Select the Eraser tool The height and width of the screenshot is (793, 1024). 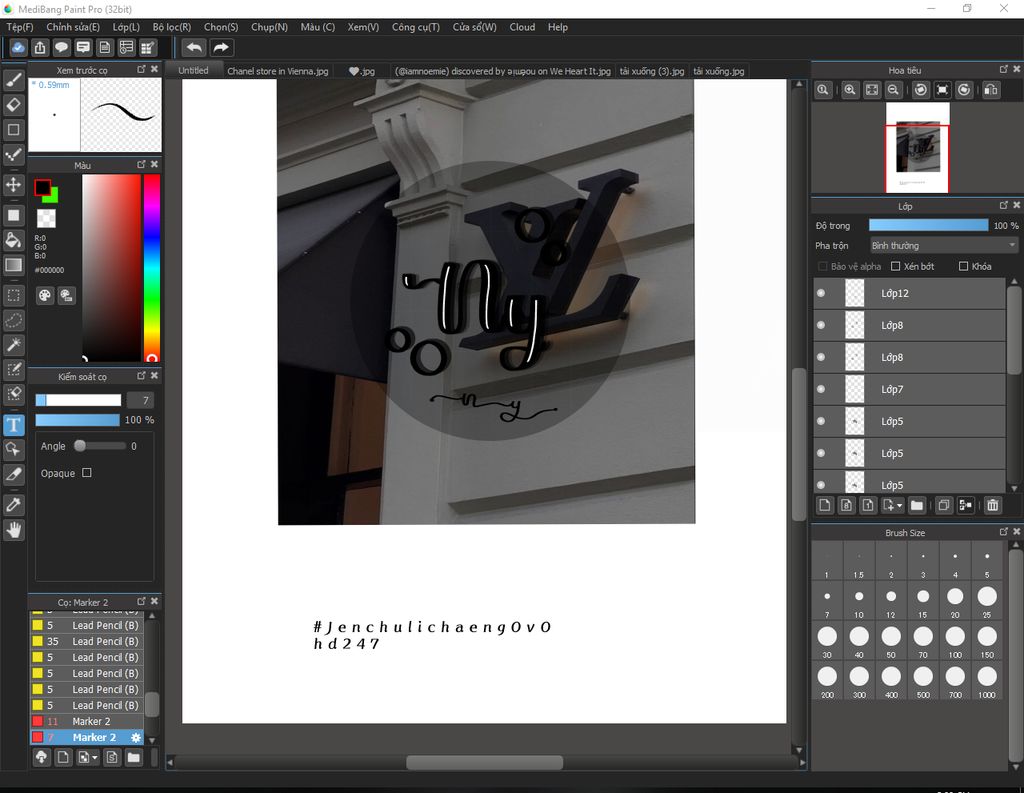[14, 105]
